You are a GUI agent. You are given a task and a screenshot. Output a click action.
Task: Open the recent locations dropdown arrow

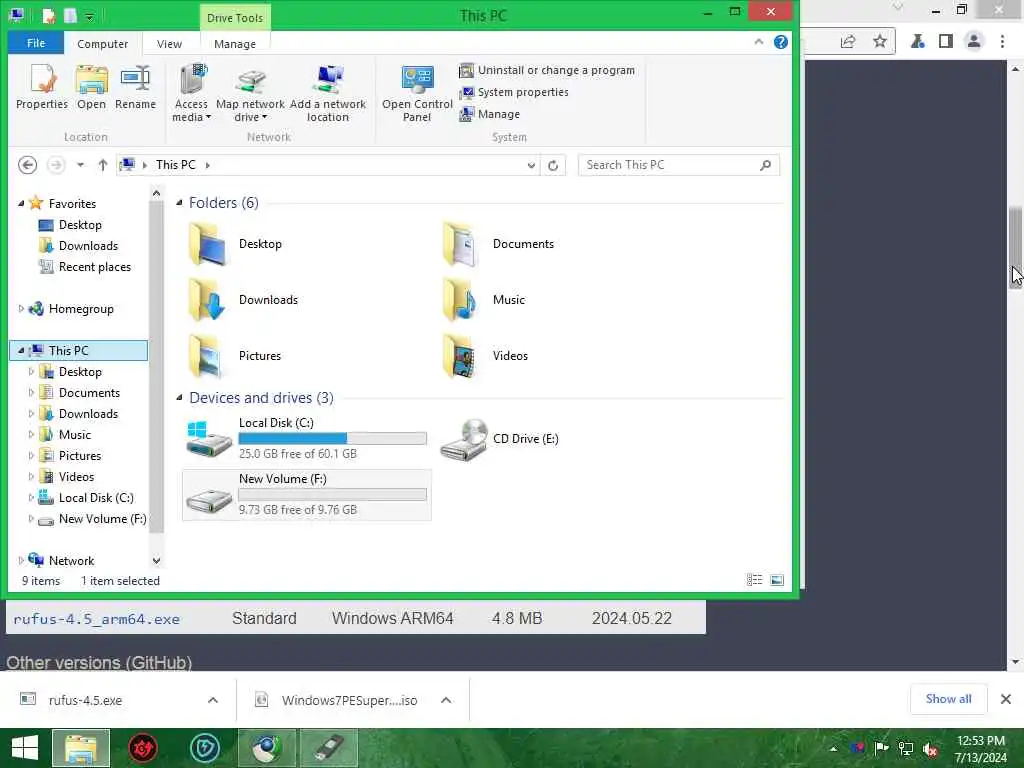pyautogui.click(x=80, y=165)
